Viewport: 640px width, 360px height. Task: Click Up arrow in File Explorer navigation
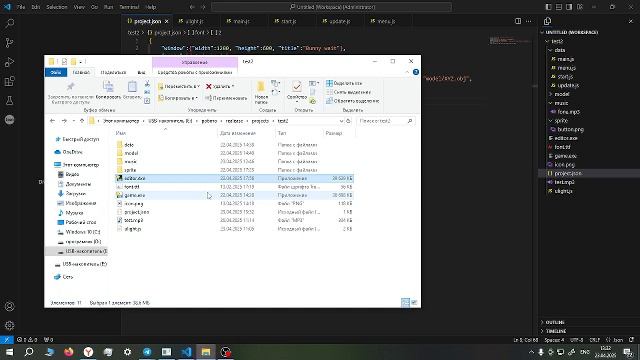(x=82, y=121)
